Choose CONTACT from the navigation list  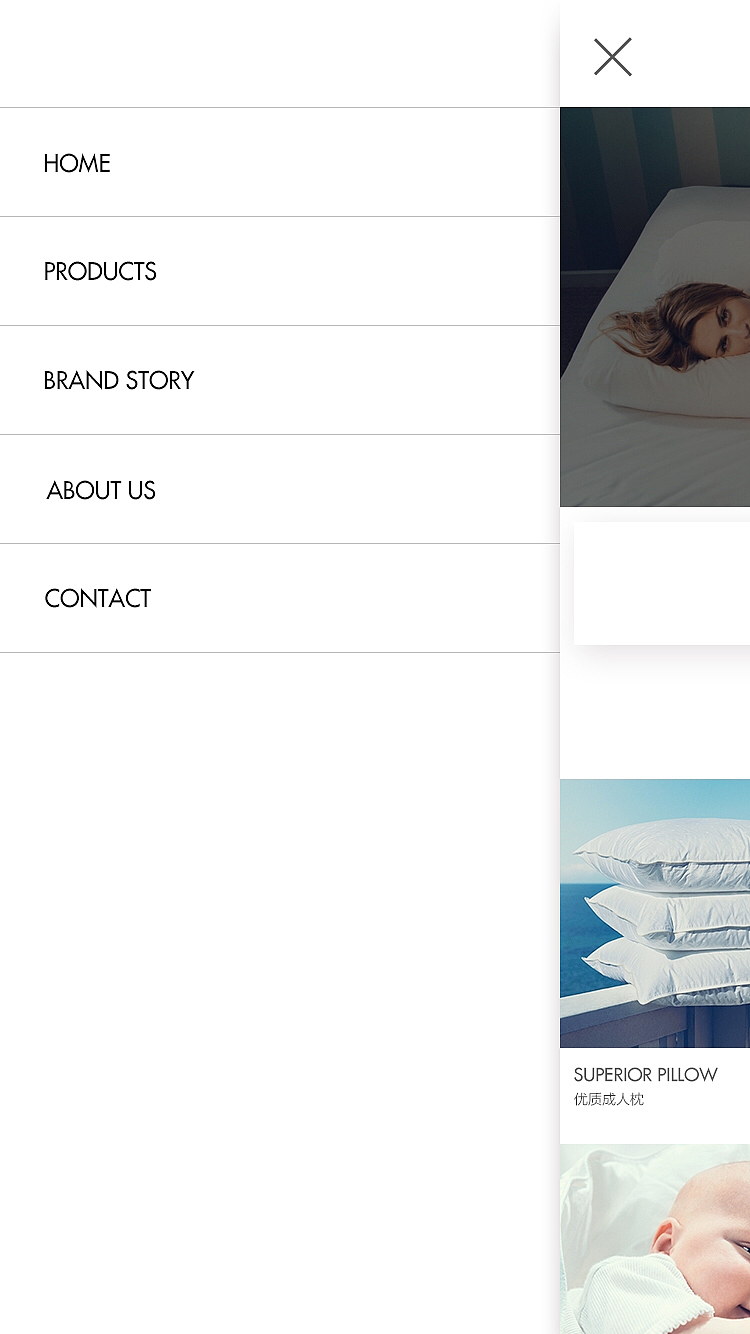[279, 598]
